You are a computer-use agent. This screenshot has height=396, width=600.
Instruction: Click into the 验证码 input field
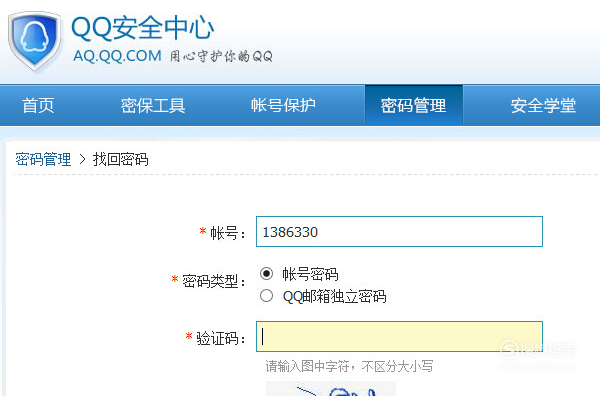click(x=399, y=337)
